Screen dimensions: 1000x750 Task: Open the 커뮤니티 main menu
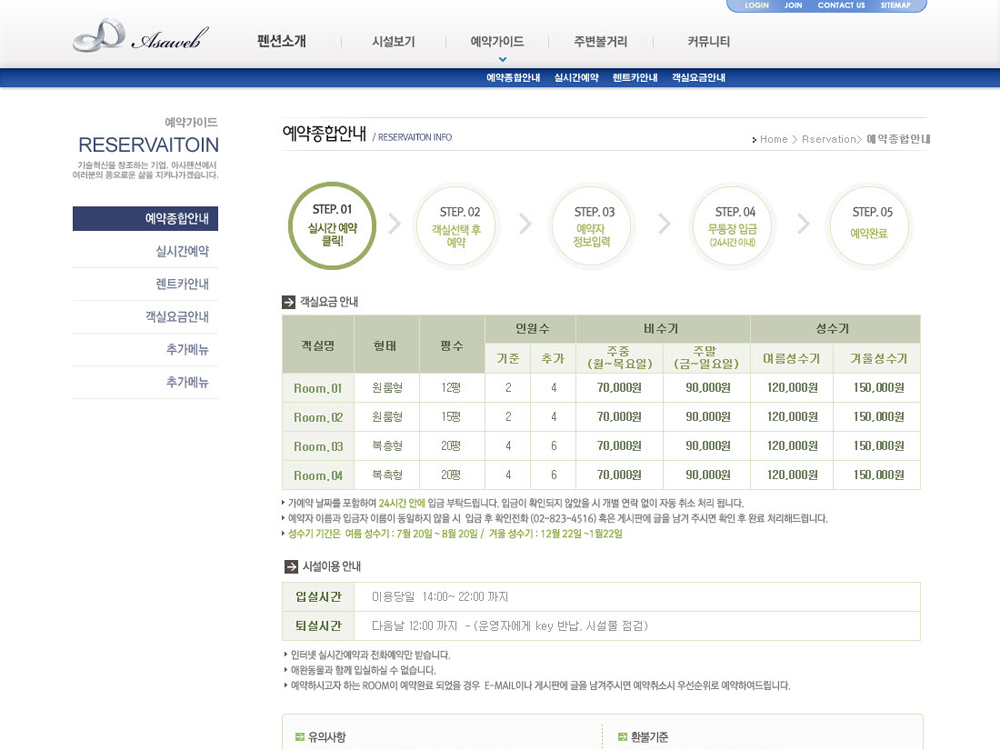coord(708,42)
